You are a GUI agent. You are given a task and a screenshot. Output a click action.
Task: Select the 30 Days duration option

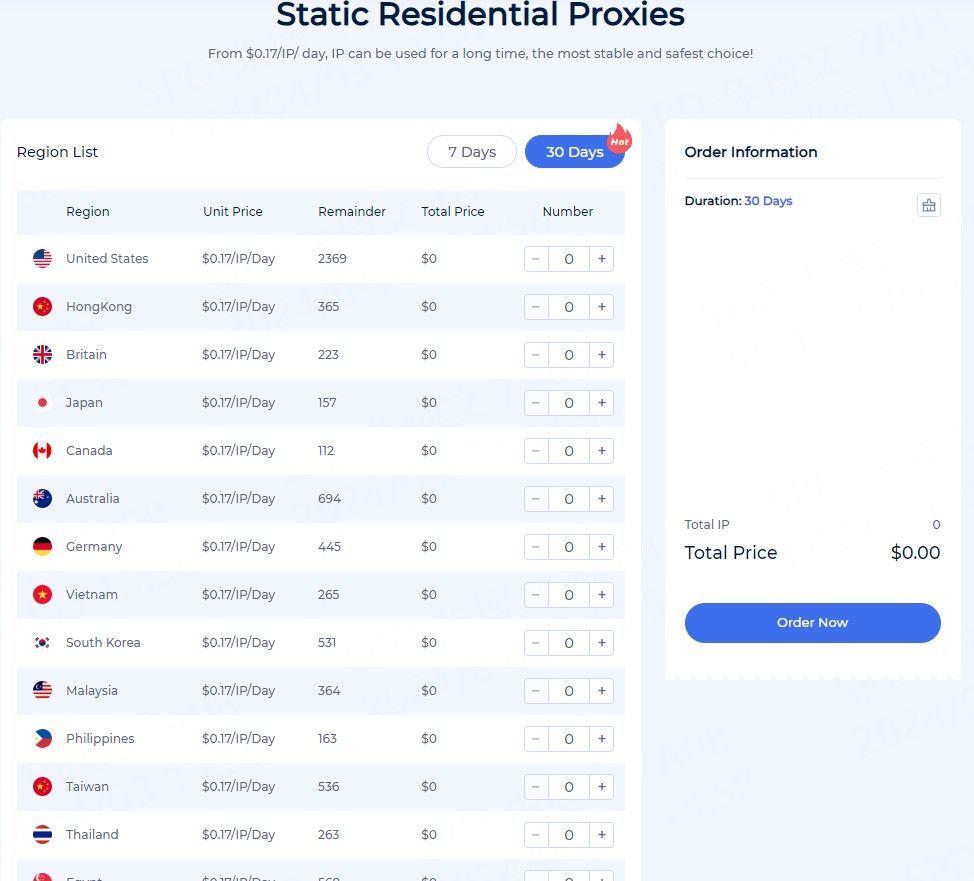click(x=574, y=152)
